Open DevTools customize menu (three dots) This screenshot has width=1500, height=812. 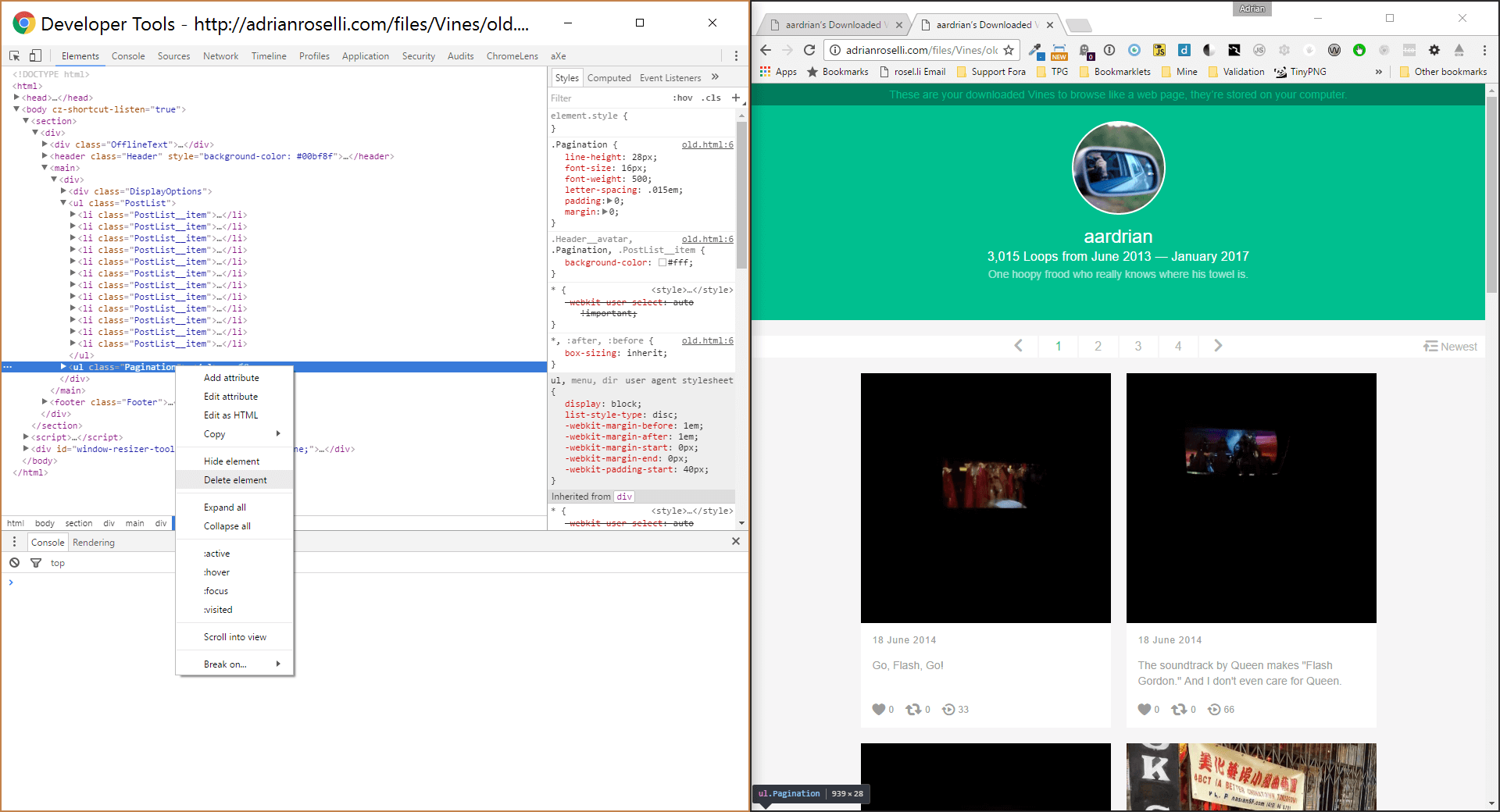pyautogui.click(x=736, y=55)
